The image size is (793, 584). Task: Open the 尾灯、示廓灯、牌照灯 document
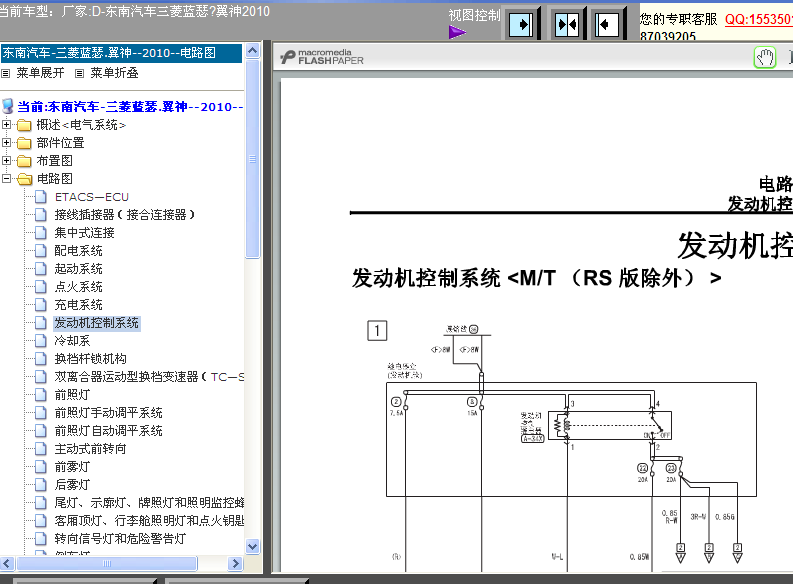pos(149,502)
